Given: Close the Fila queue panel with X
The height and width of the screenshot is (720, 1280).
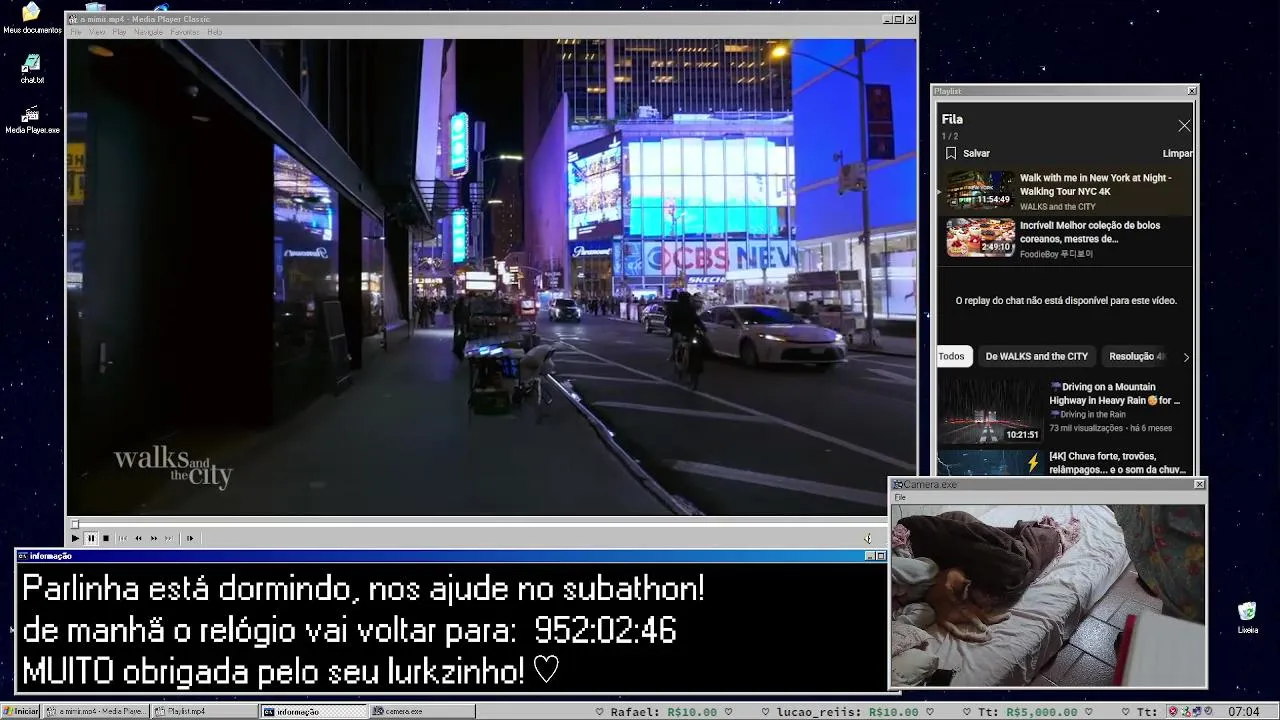Looking at the screenshot, I should tap(1184, 126).
